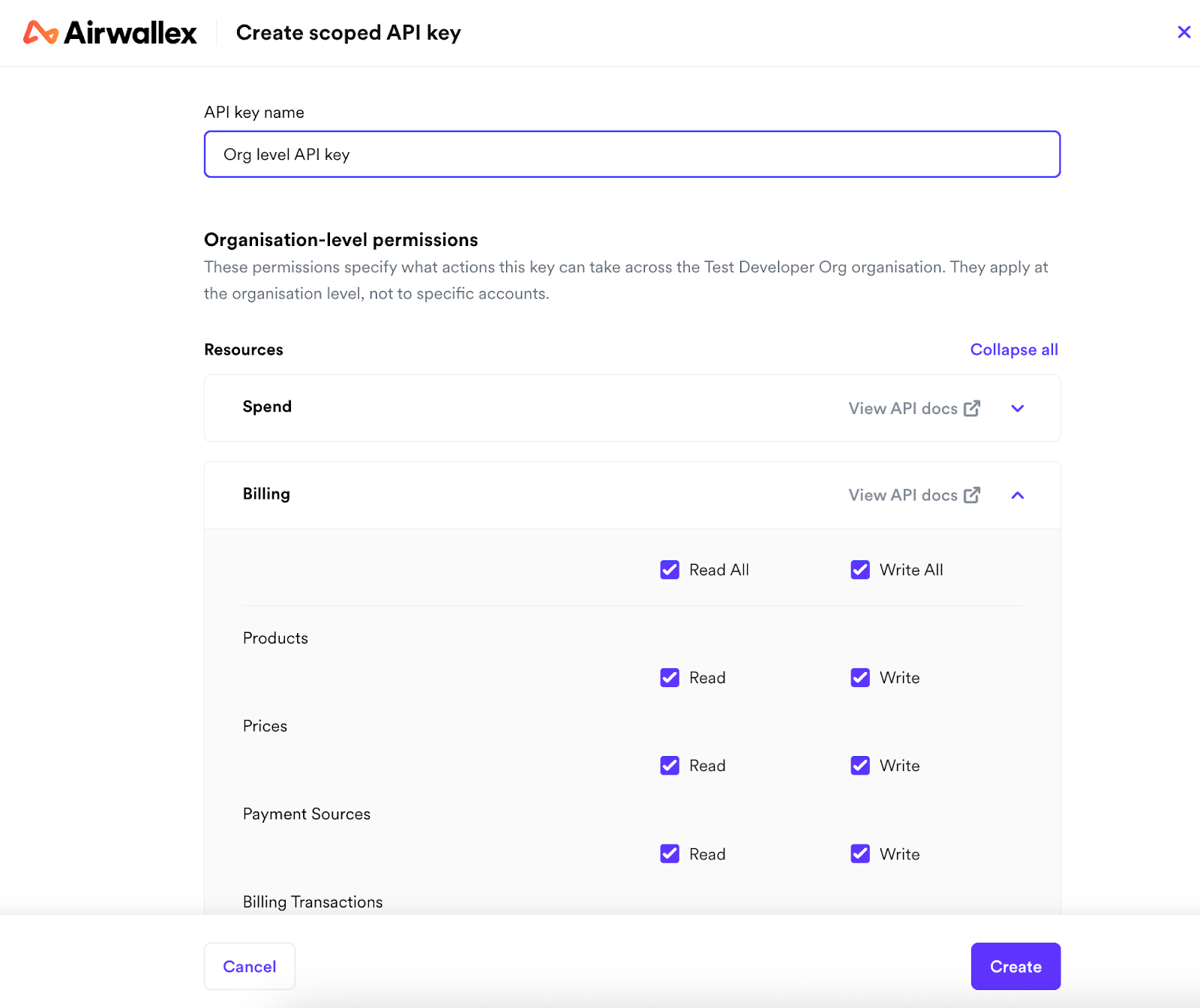Disable Prices Write permission

click(860, 766)
